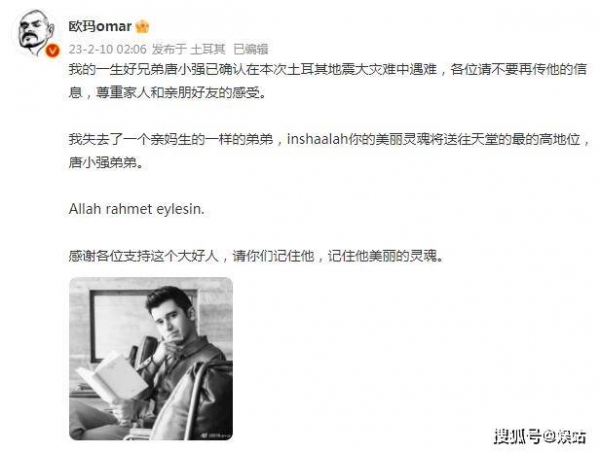Open the 23-2-10 02:06 timestamp link
600x453 pixels.
(108, 49)
